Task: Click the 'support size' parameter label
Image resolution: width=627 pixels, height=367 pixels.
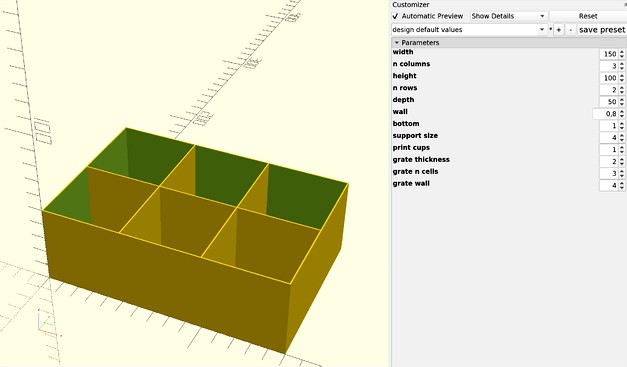Action: pyautogui.click(x=415, y=136)
